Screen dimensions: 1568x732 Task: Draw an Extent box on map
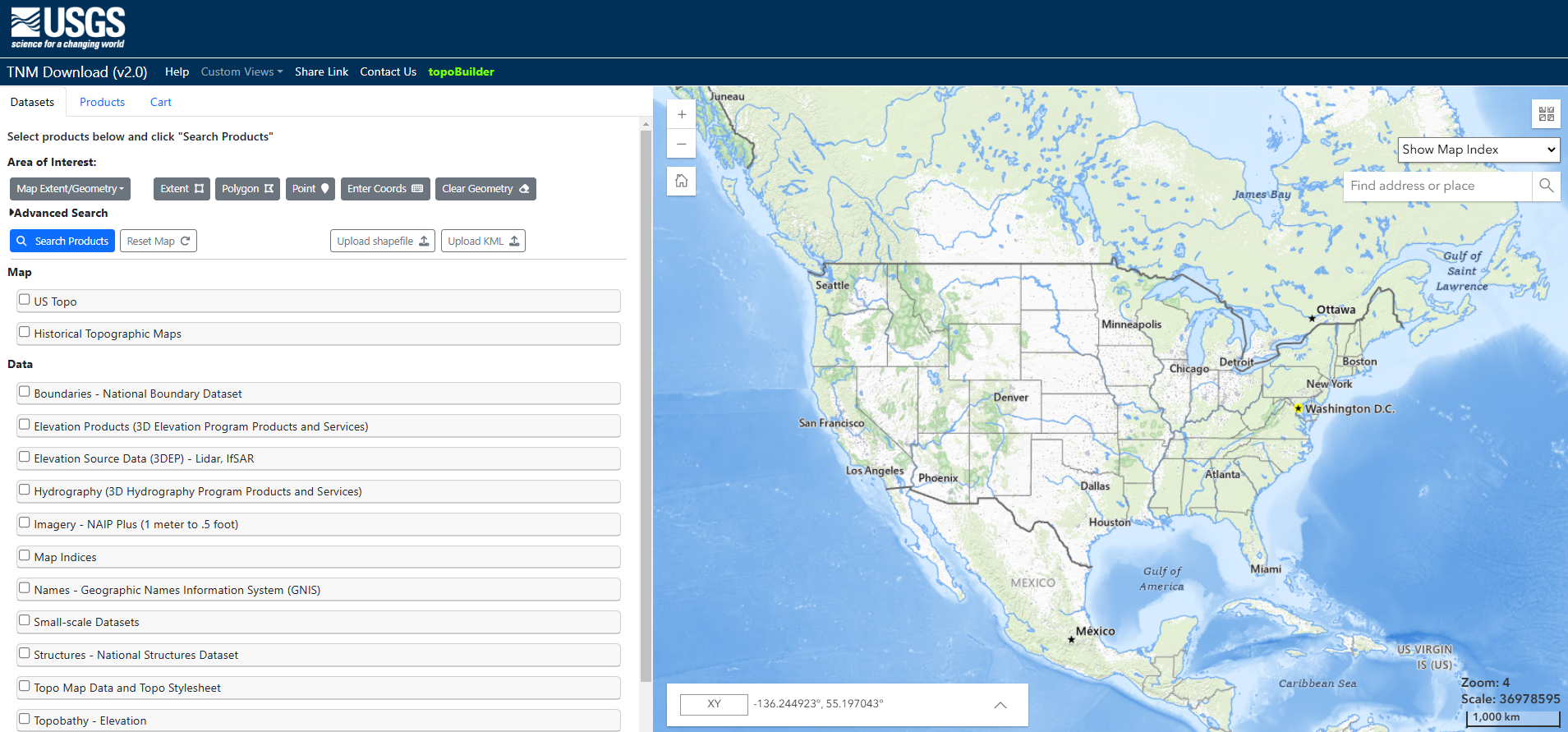(182, 189)
